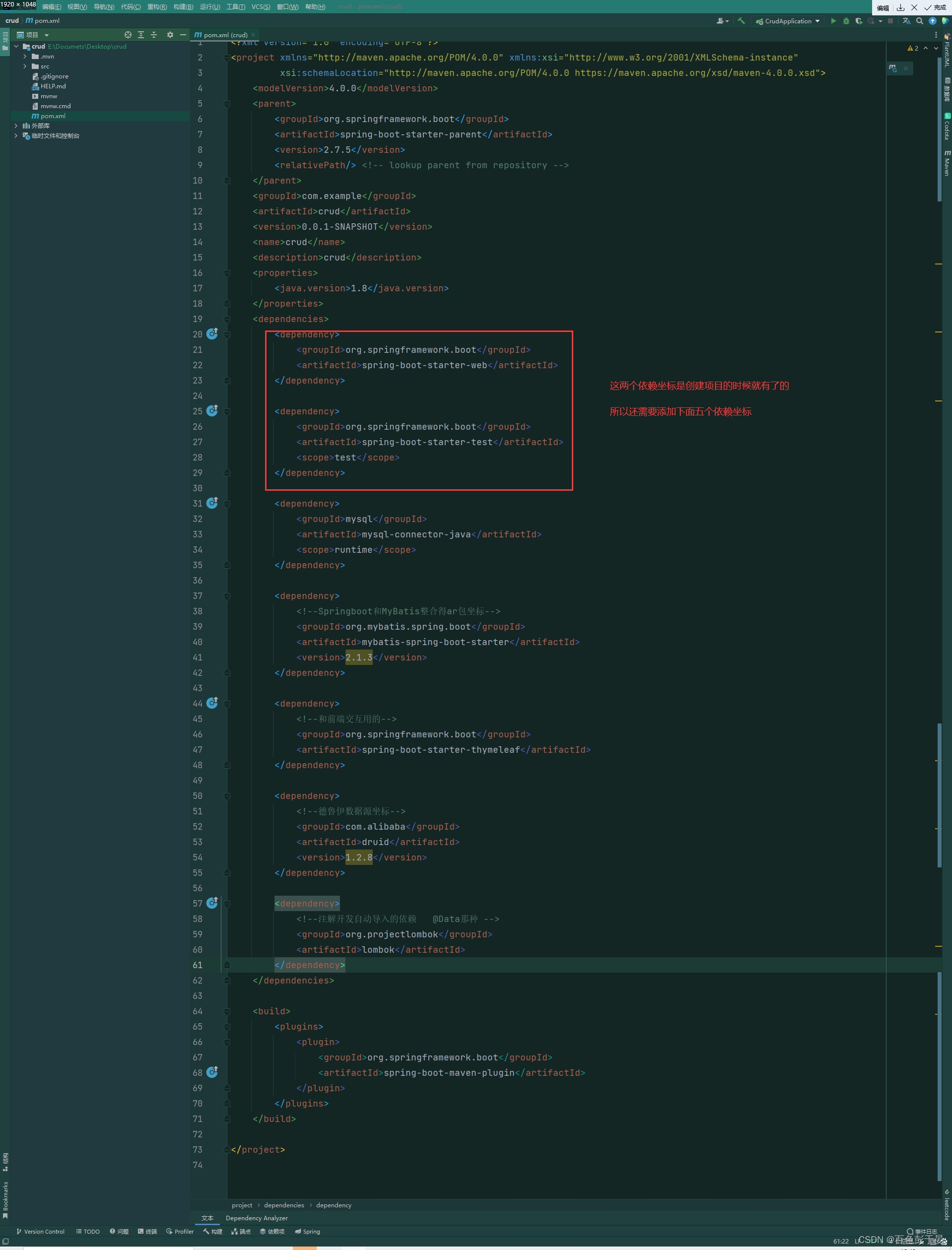The width and height of the screenshot is (952, 1250).
Task: Collapse the crud root folder
Action: pos(16,47)
